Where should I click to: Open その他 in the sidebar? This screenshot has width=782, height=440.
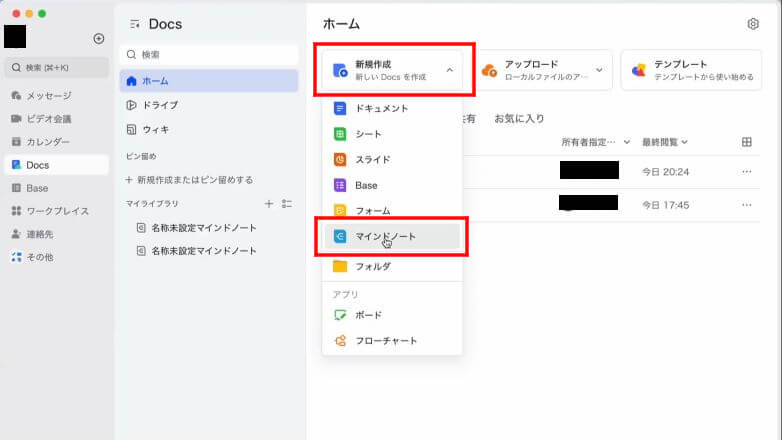(x=56, y=257)
